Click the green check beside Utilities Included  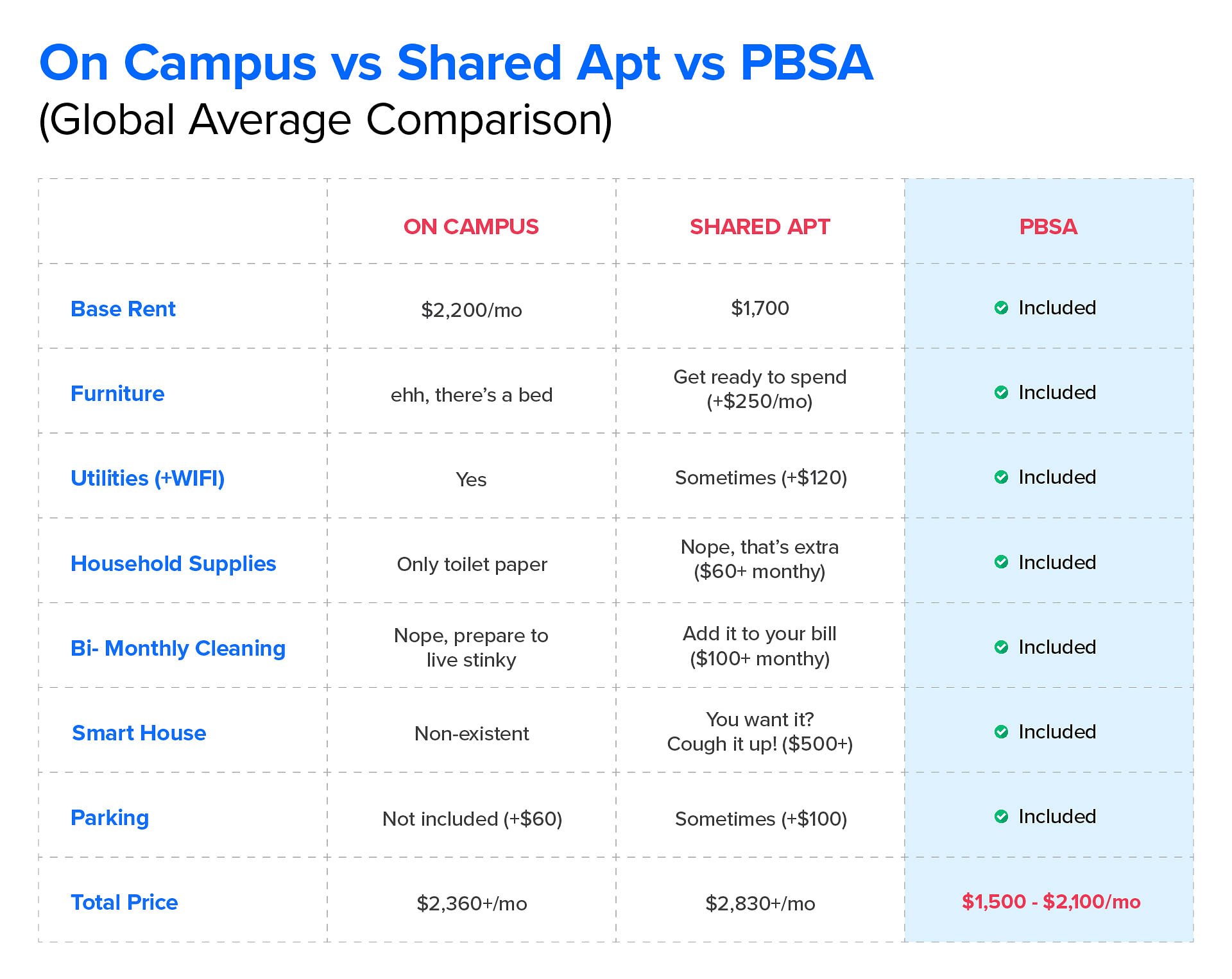tap(1001, 477)
